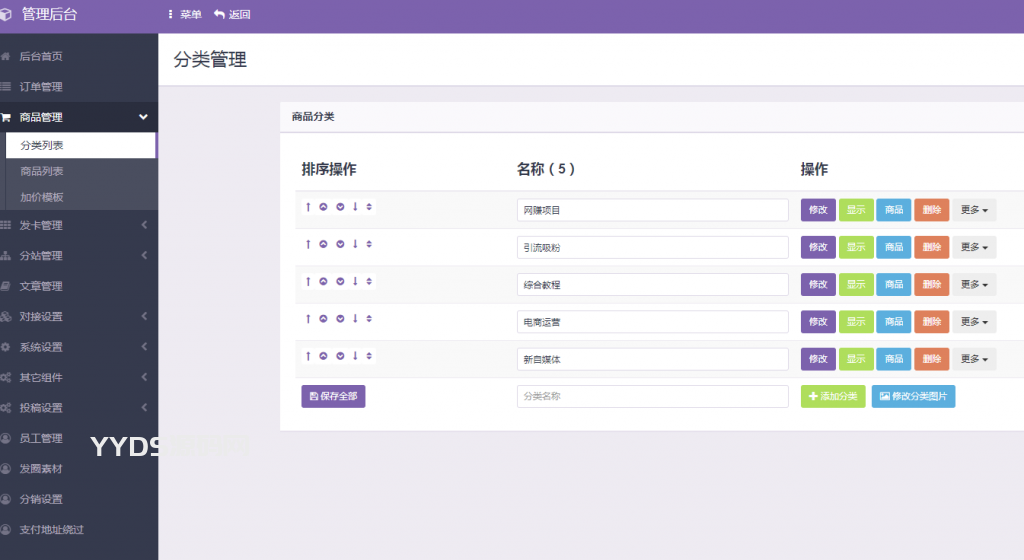Click the 返回 back arrow icon
The height and width of the screenshot is (560, 1024).
click(x=219, y=15)
